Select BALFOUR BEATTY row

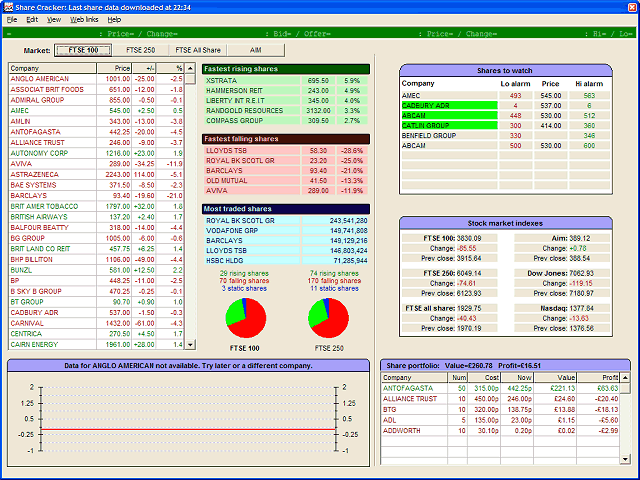96,227
